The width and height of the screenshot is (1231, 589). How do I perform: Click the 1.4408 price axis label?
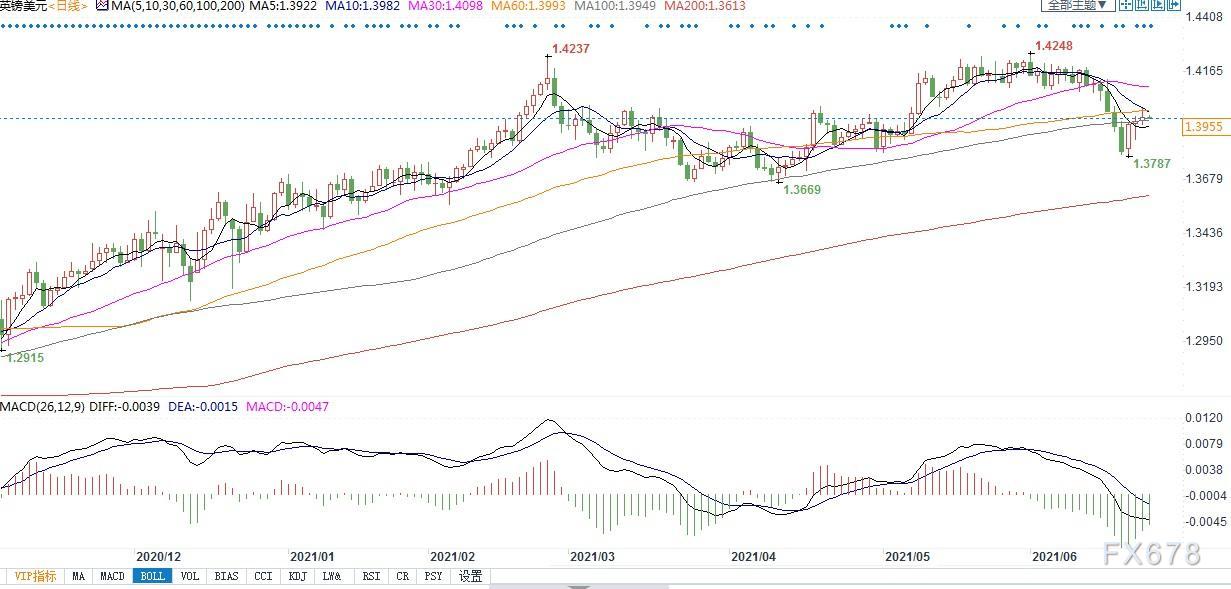(1205, 17)
